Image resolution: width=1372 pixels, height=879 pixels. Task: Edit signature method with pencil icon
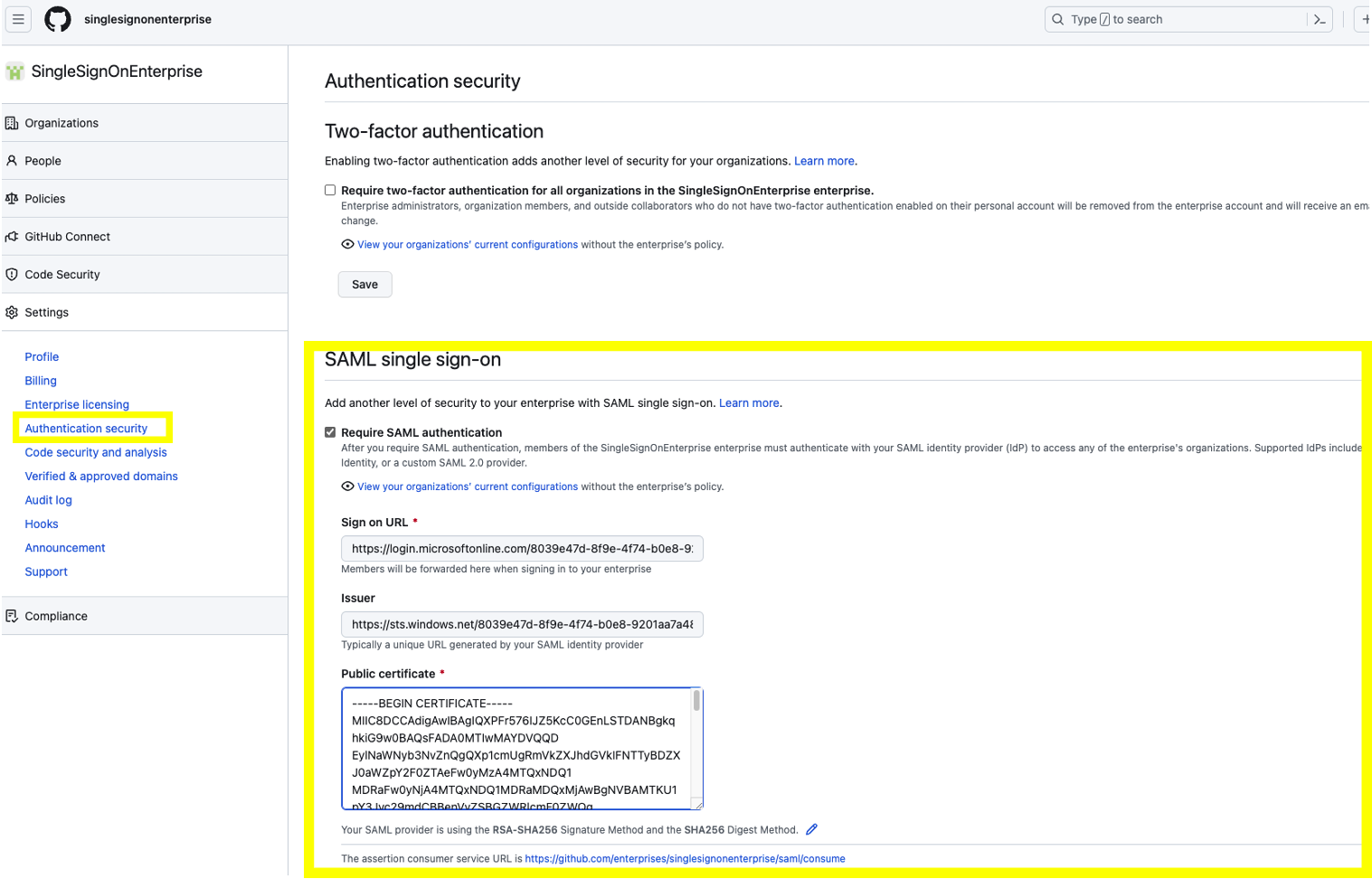click(811, 829)
